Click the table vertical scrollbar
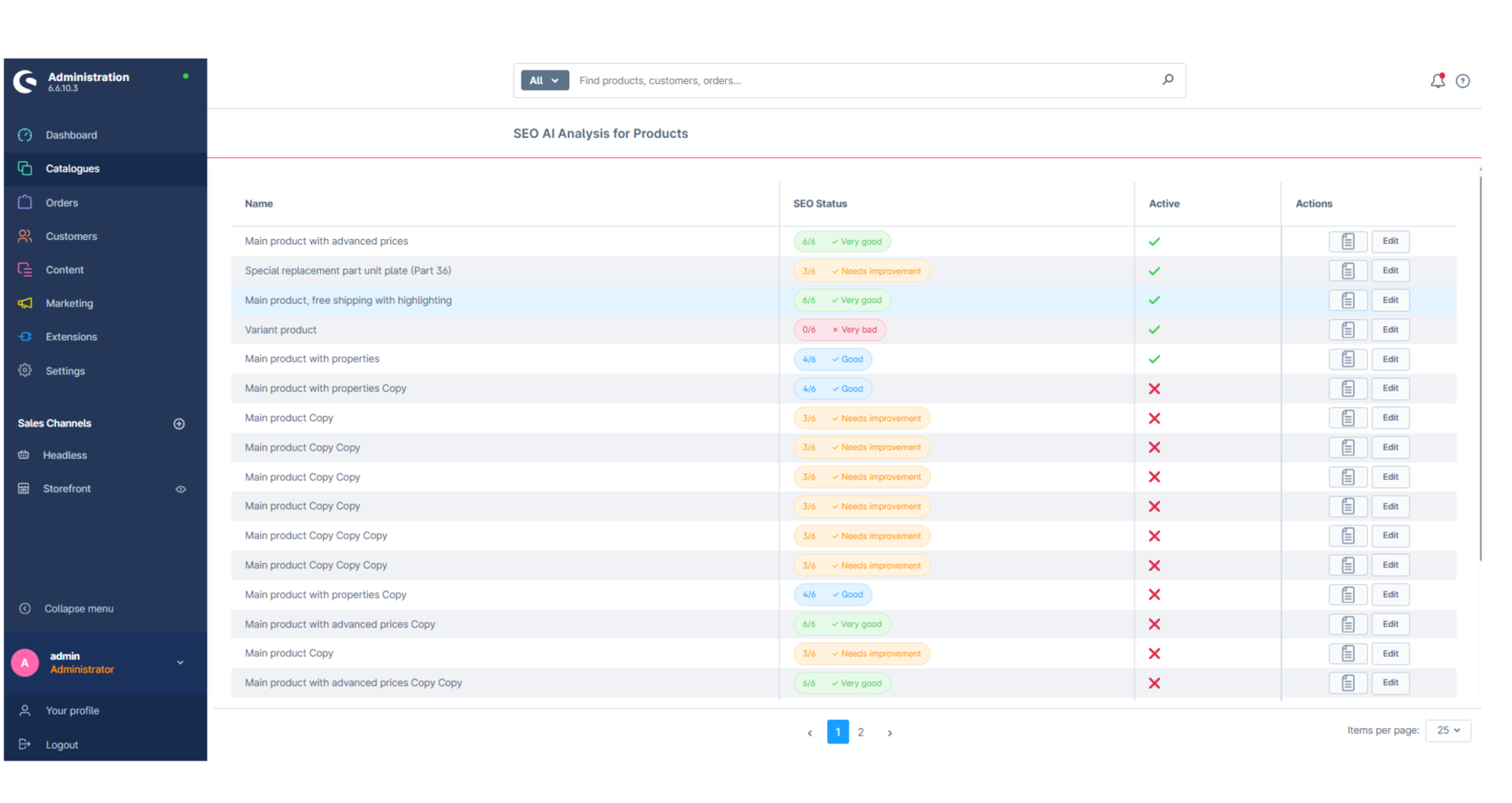This screenshot has height=803, width=1512. (x=1480, y=368)
